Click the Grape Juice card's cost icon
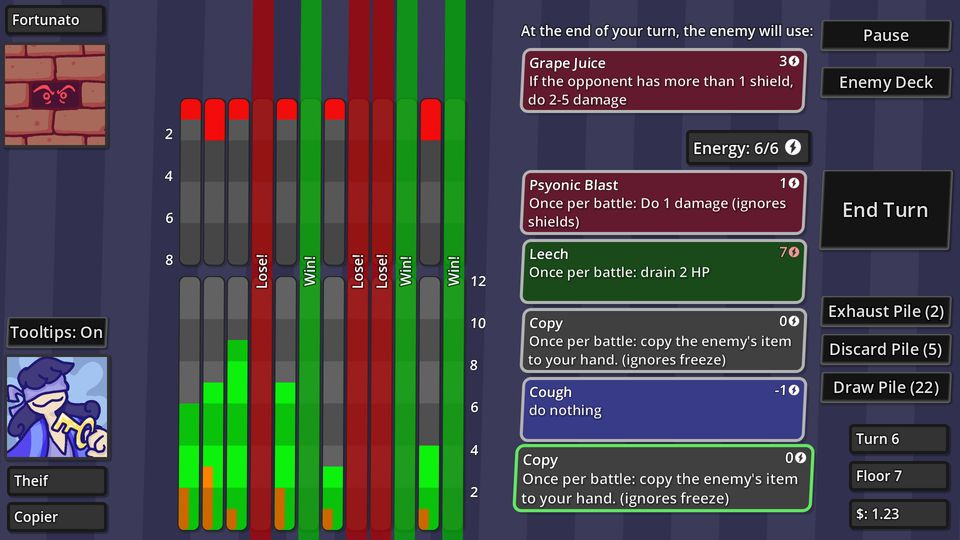 pos(795,62)
